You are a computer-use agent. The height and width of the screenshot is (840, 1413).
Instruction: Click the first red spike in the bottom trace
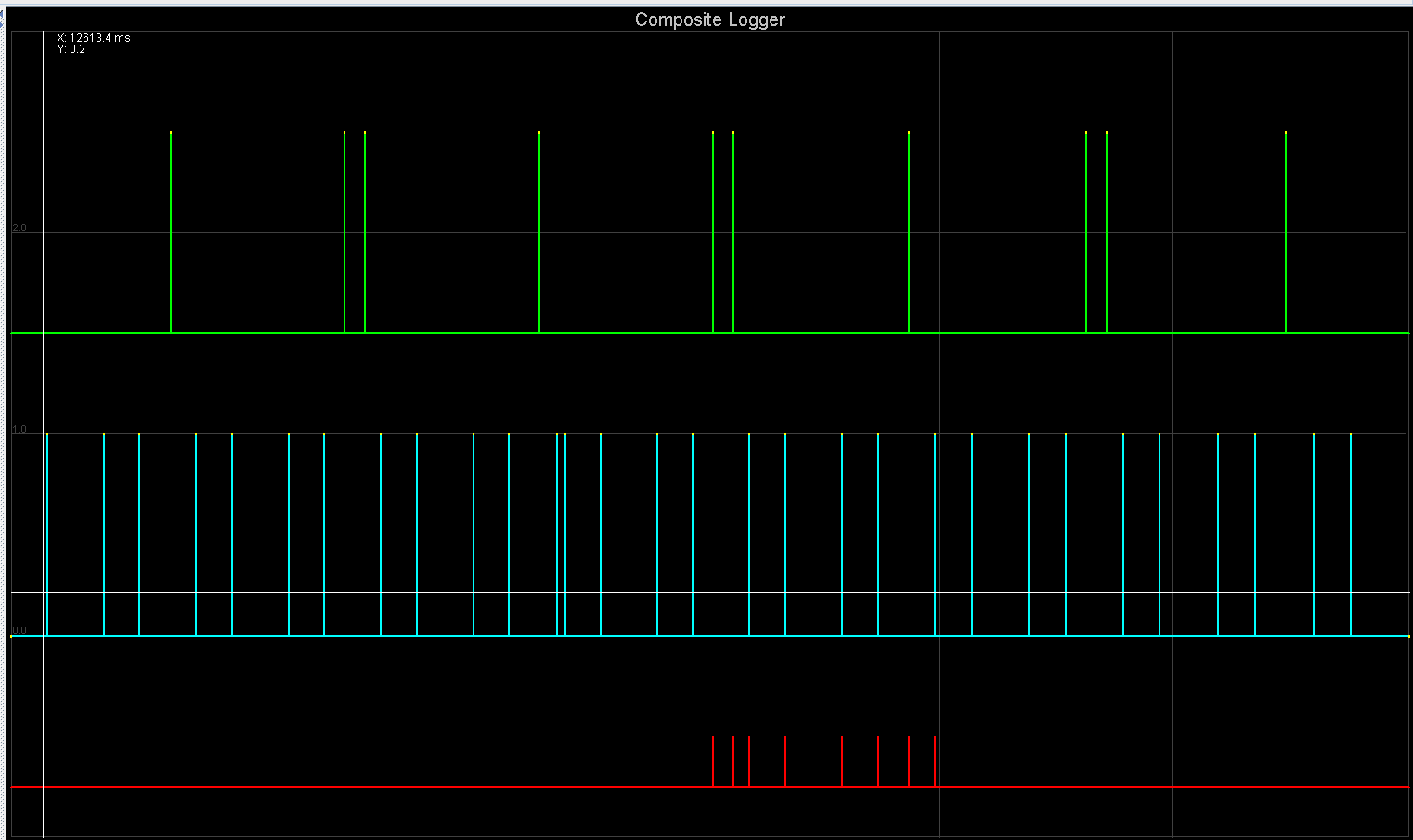713,761
